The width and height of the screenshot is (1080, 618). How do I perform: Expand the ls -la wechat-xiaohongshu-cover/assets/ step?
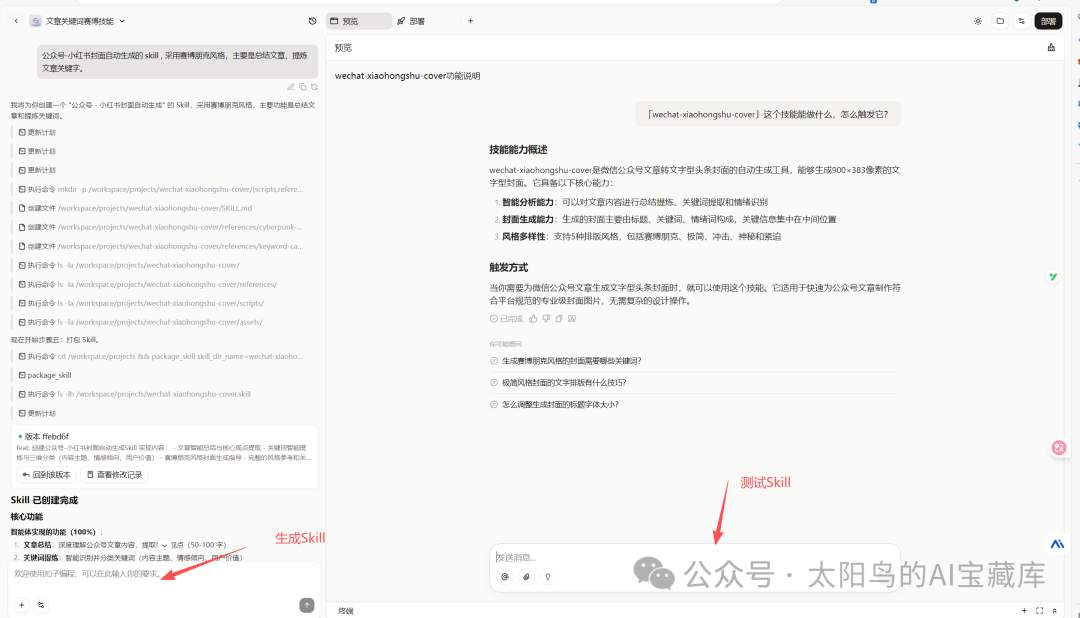pos(141,322)
